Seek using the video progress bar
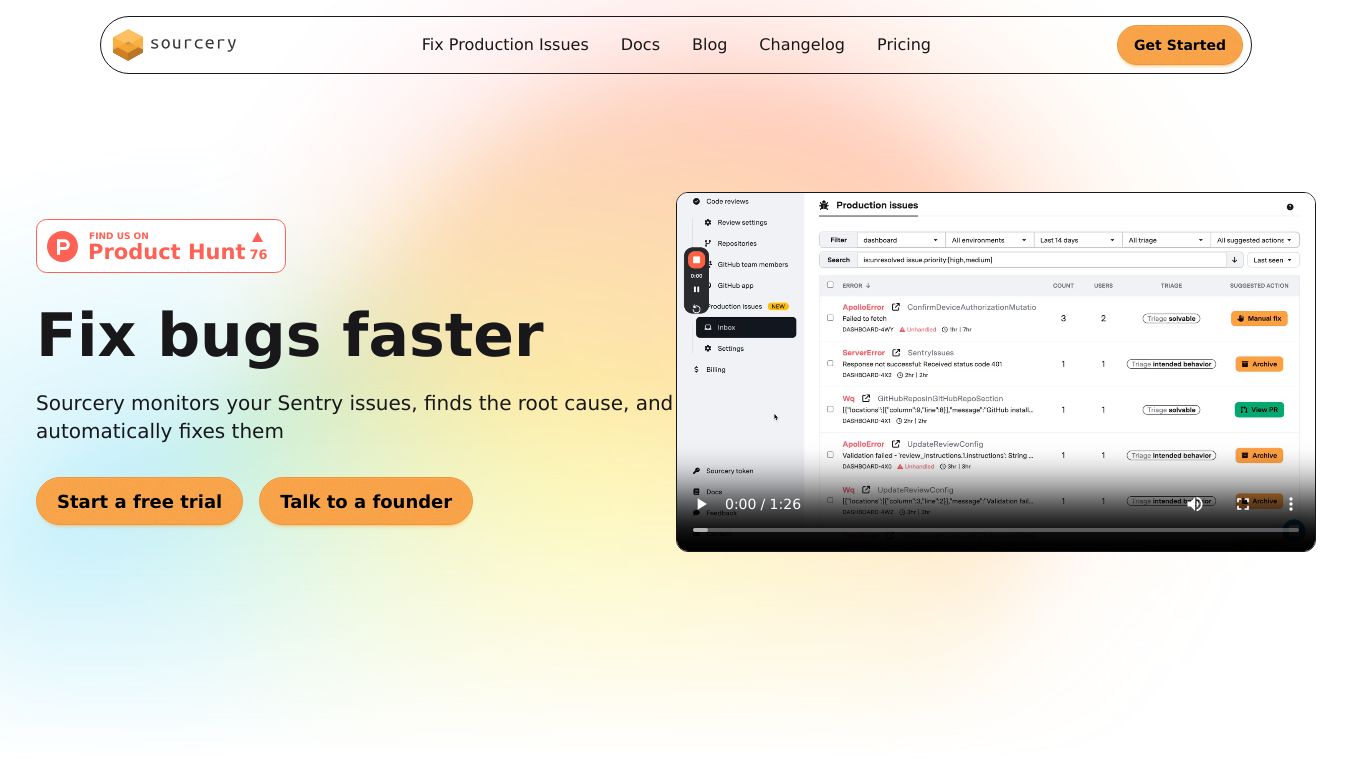 [x=996, y=530]
